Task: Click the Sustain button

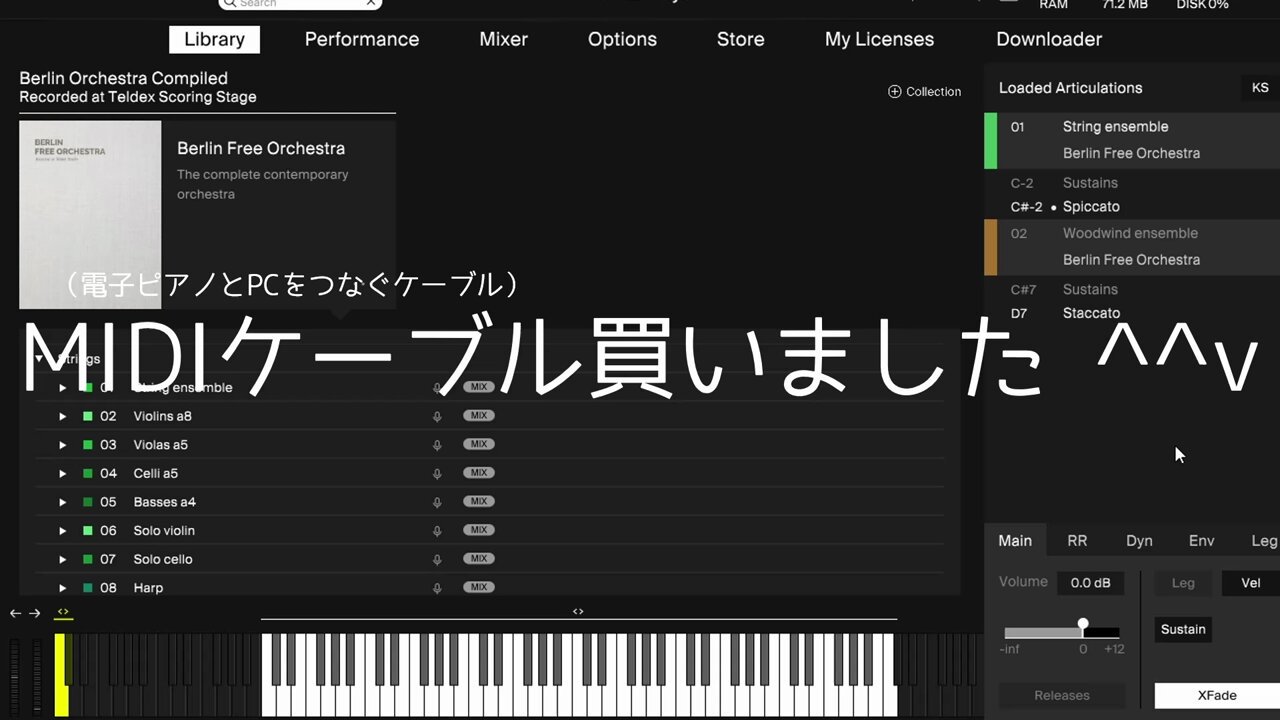Action: (x=1183, y=629)
